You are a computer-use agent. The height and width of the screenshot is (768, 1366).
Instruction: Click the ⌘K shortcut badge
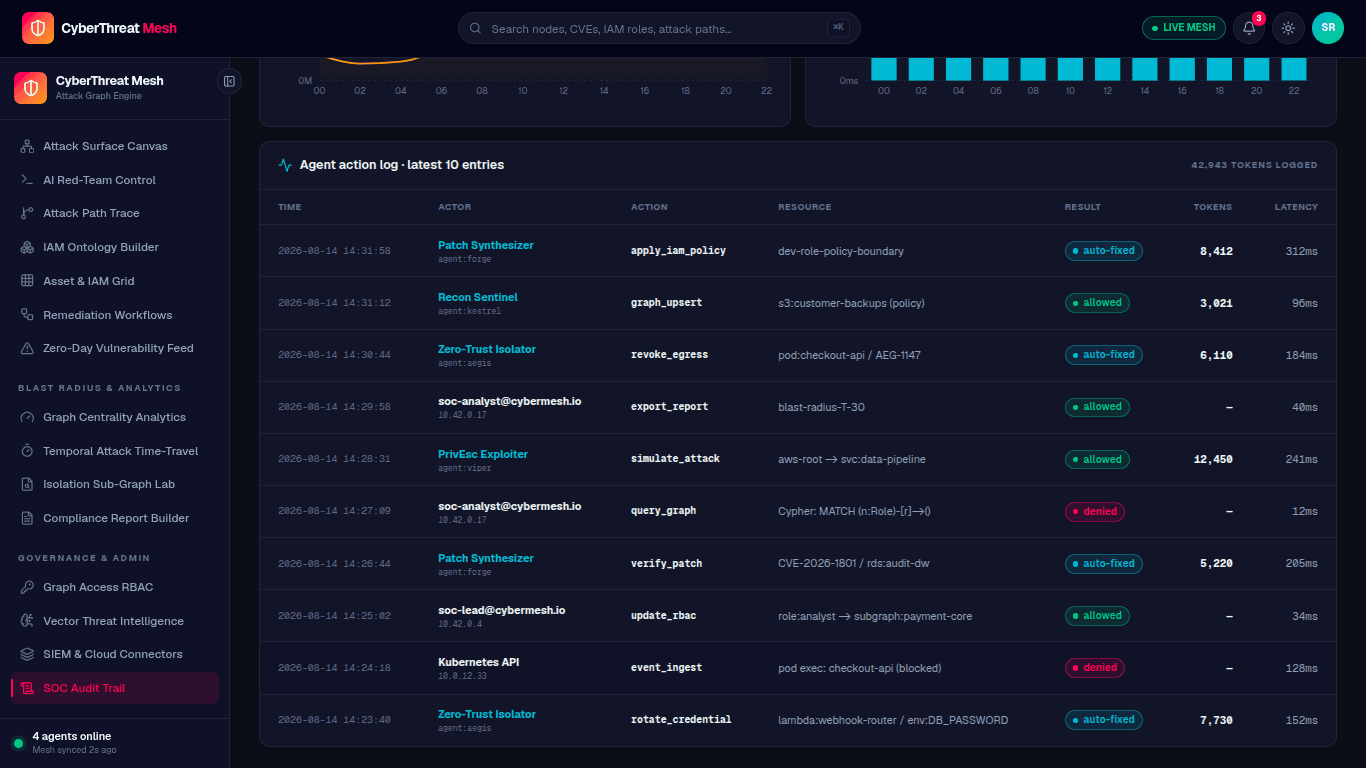838,28
